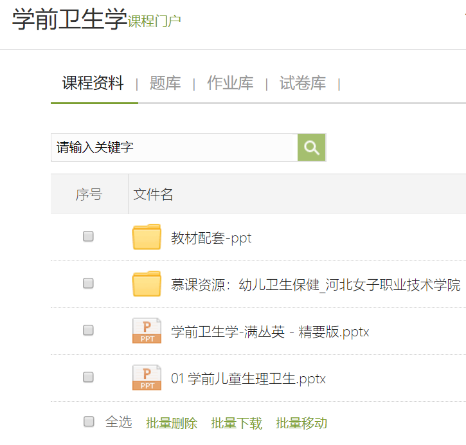Open the 慕课资源 folder icon
The image size is (466, 445).
(x=147, y=284)
